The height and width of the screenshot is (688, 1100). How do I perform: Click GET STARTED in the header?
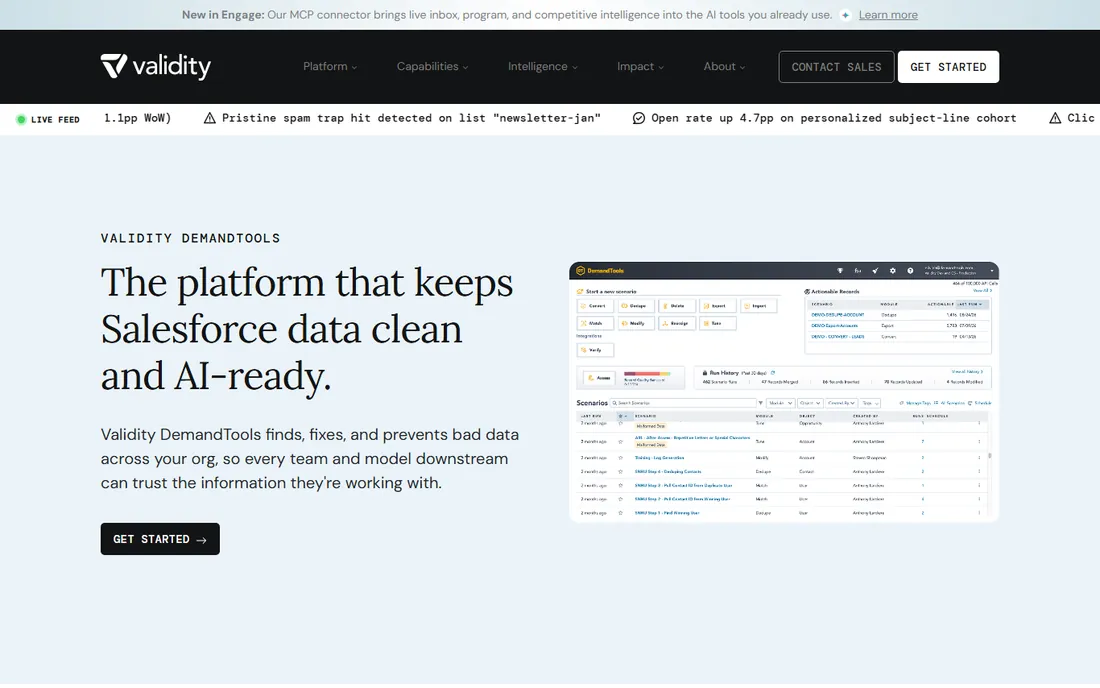[x=948, y=67]
